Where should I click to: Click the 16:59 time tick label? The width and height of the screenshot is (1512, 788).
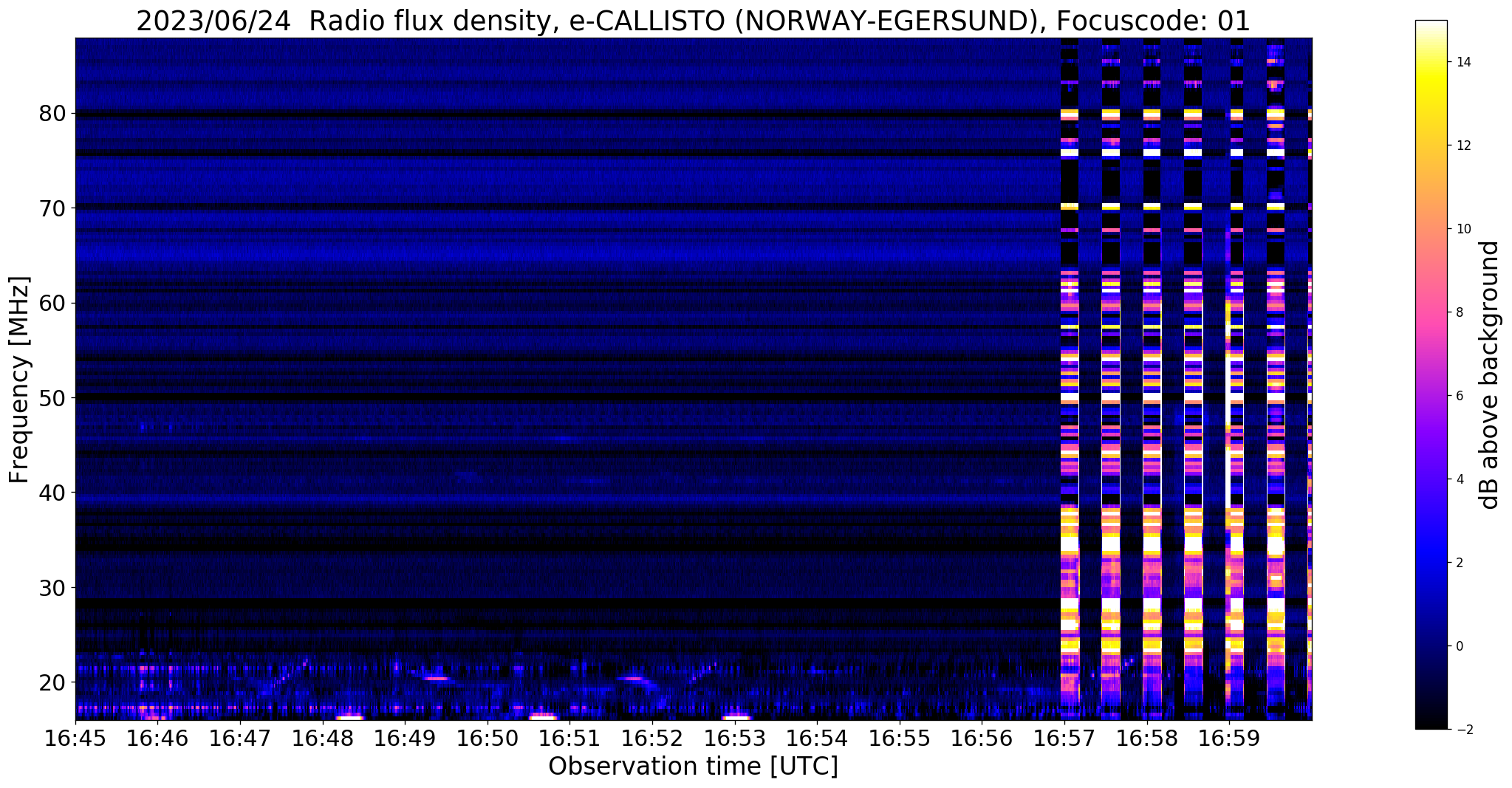pos(1228,739)
